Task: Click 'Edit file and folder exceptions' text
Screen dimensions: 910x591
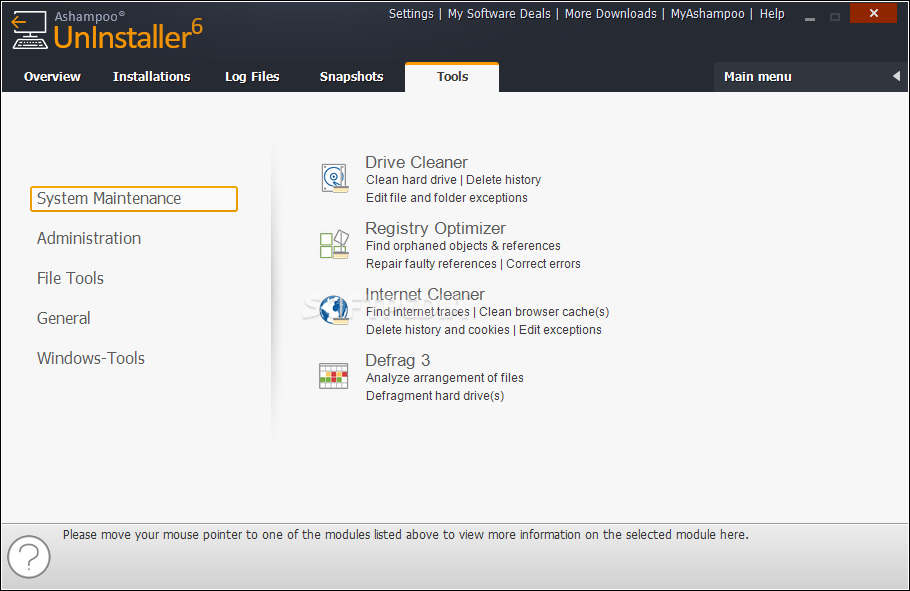Action: tap(447, 198)
